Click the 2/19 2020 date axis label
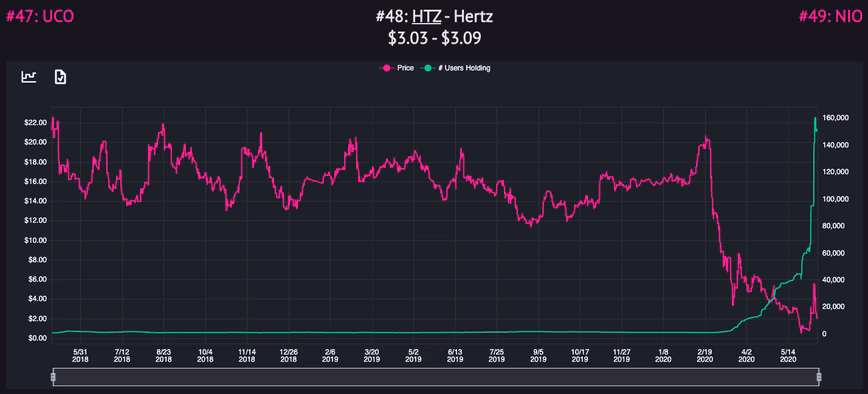The image size is (868, 394). coord(705,355)
